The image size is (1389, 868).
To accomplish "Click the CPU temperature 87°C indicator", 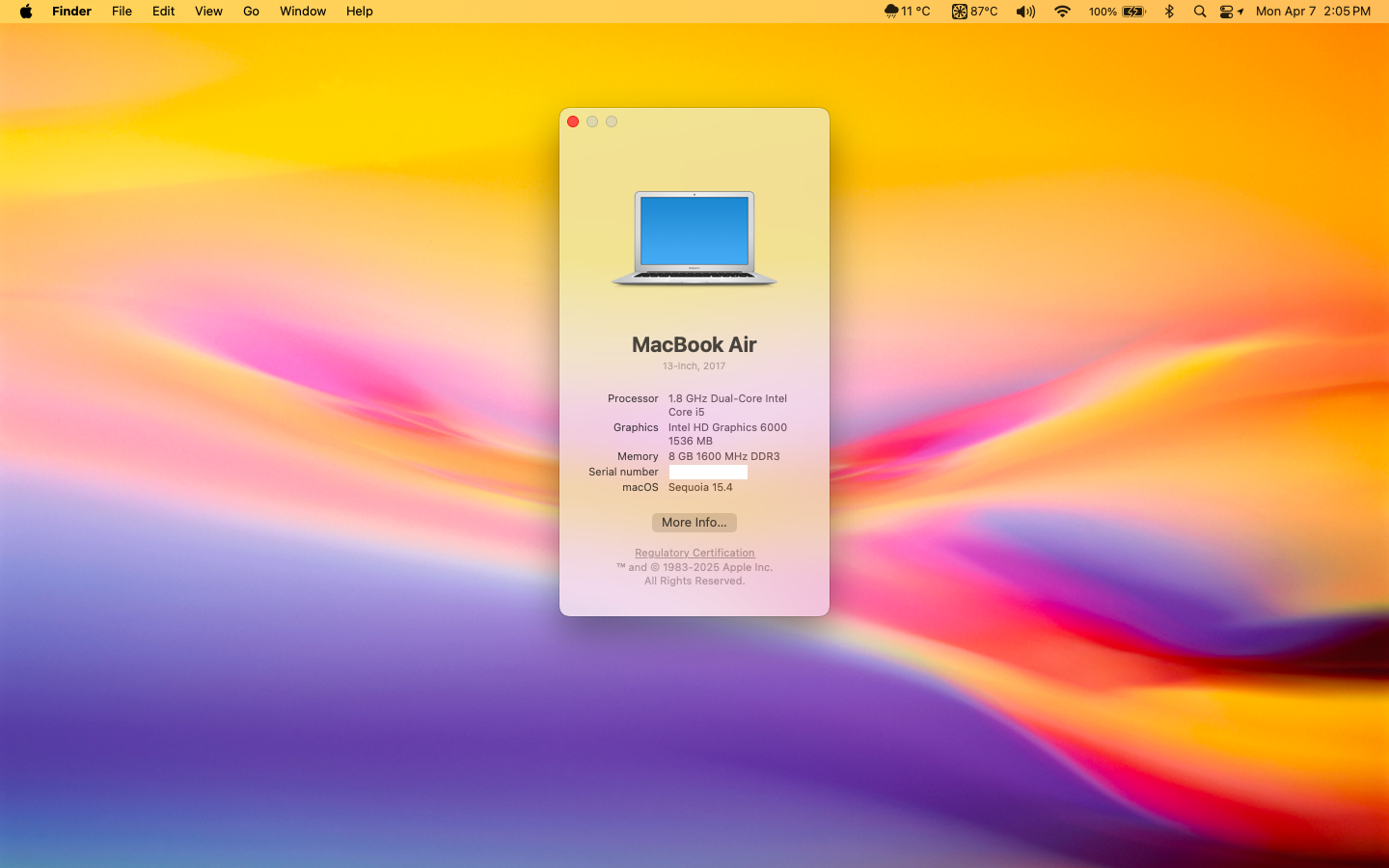I will click(974, 12).
